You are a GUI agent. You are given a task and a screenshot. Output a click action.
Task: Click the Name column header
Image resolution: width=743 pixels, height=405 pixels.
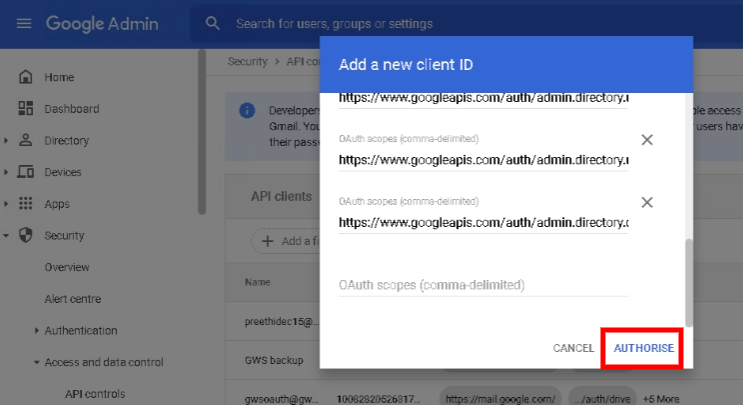tap(257, 282)
